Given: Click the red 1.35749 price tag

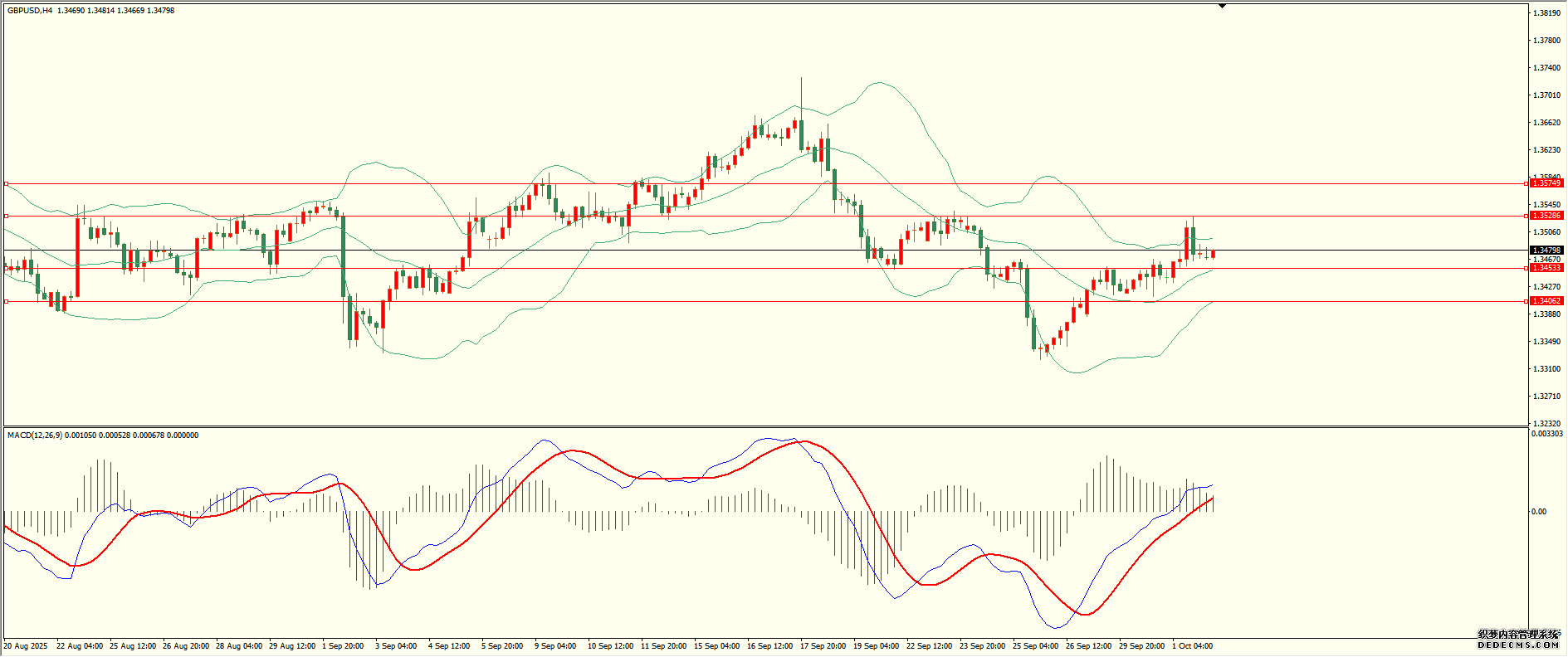Looking at the screenshot, I should point(1546,183).
